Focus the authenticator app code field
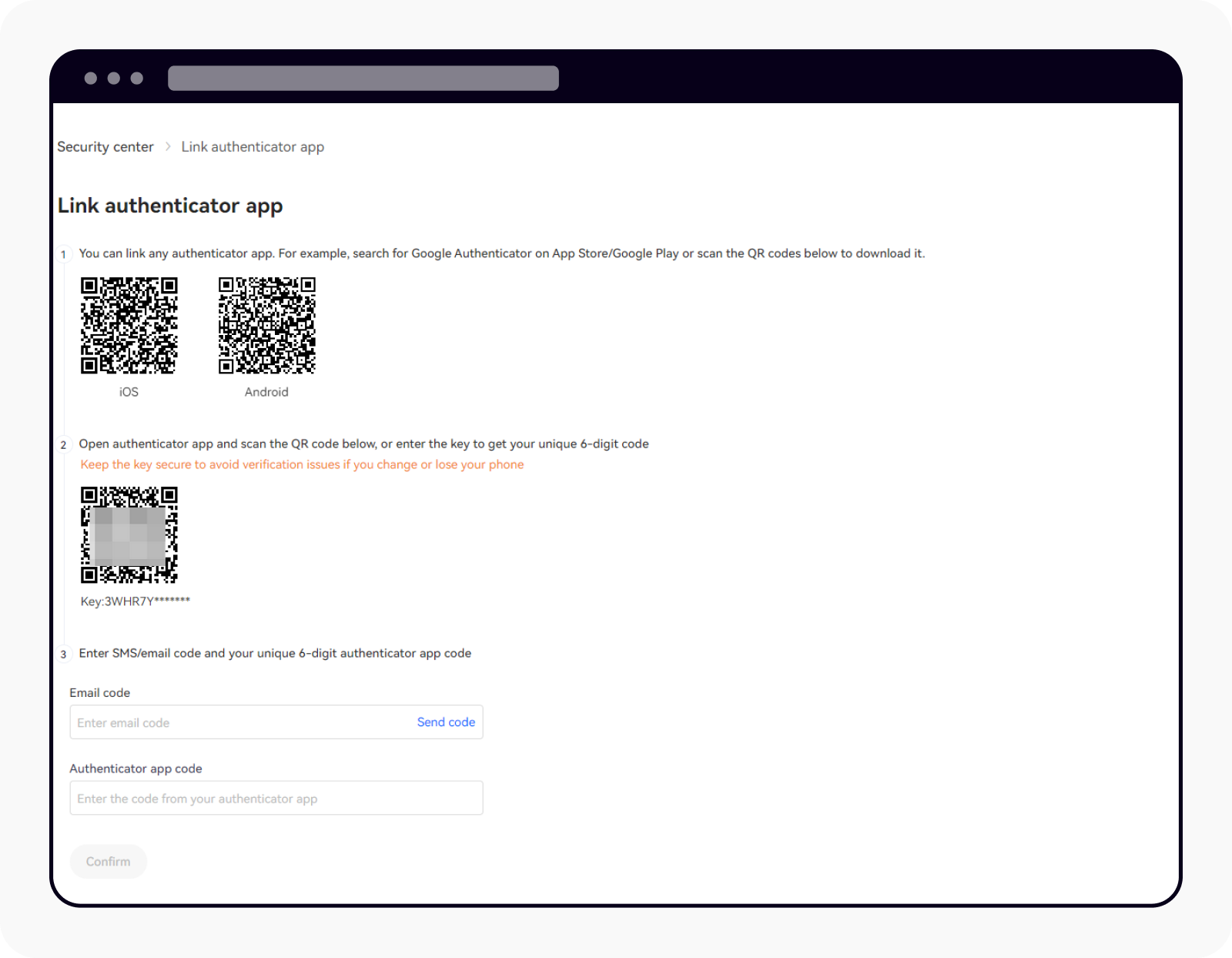This screenshot has height=958, width=1232. [x=276, y=798]
